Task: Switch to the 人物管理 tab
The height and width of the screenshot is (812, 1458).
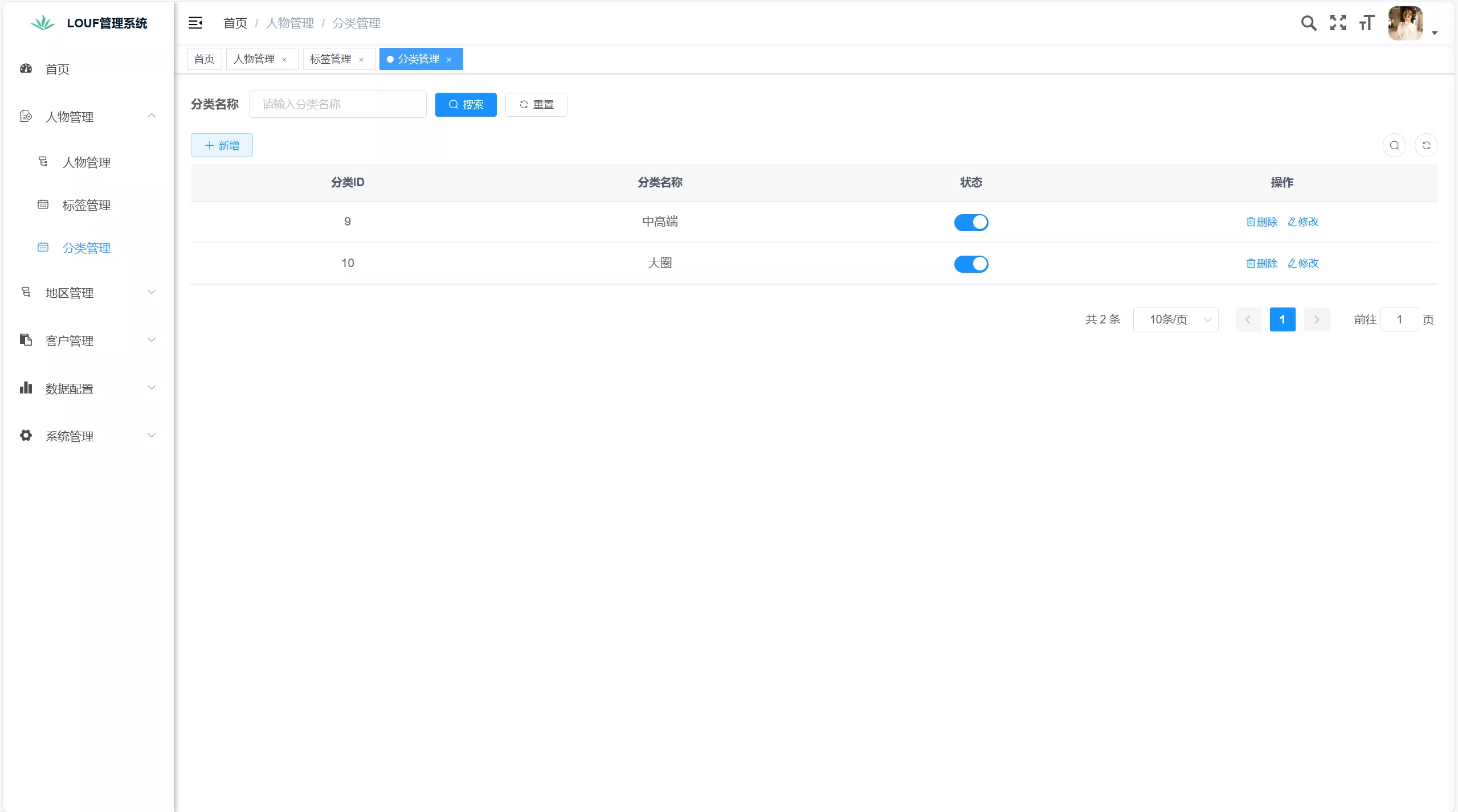Action: [x=254, y=59]
